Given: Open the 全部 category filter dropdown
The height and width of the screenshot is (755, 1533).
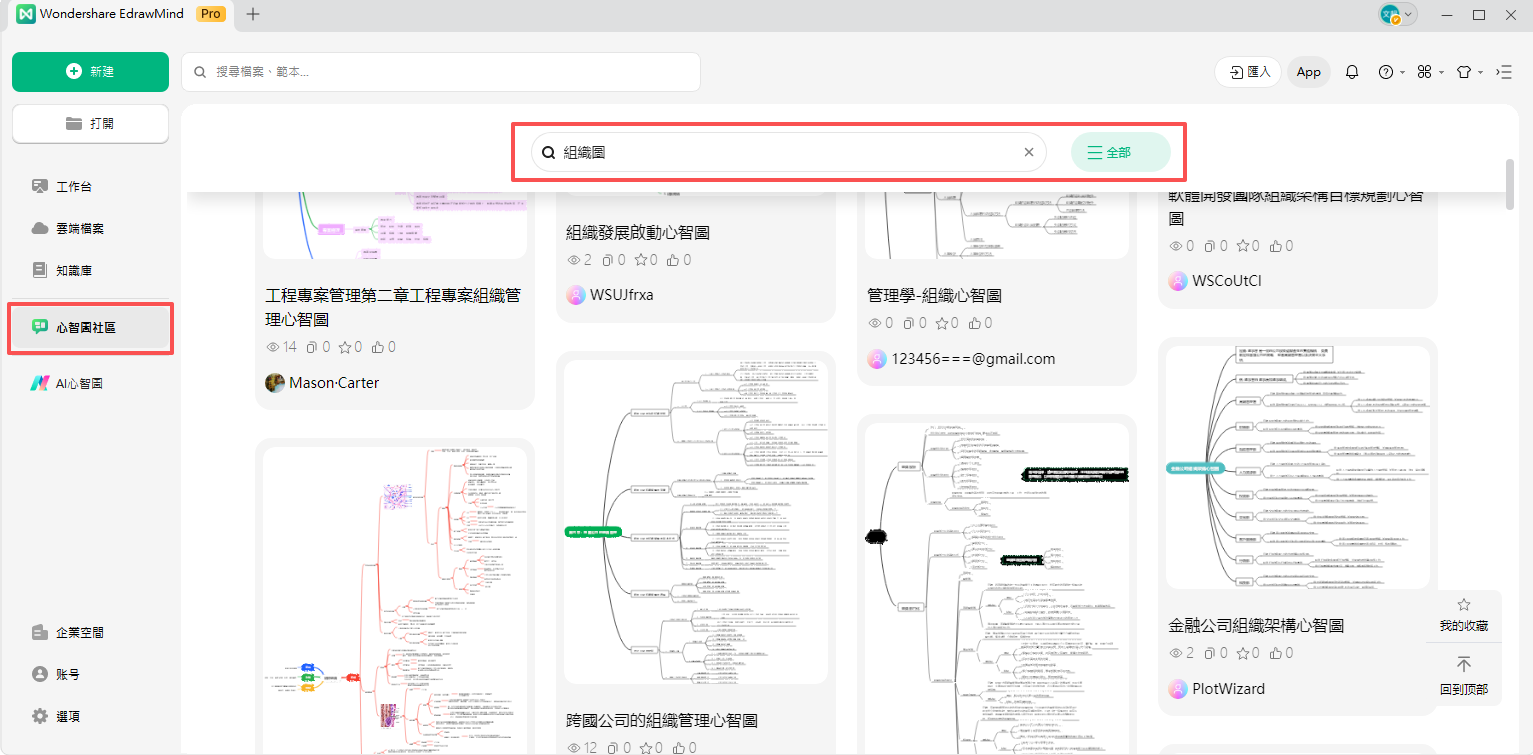Looking at the screenshot, I should pos(1120,153).
